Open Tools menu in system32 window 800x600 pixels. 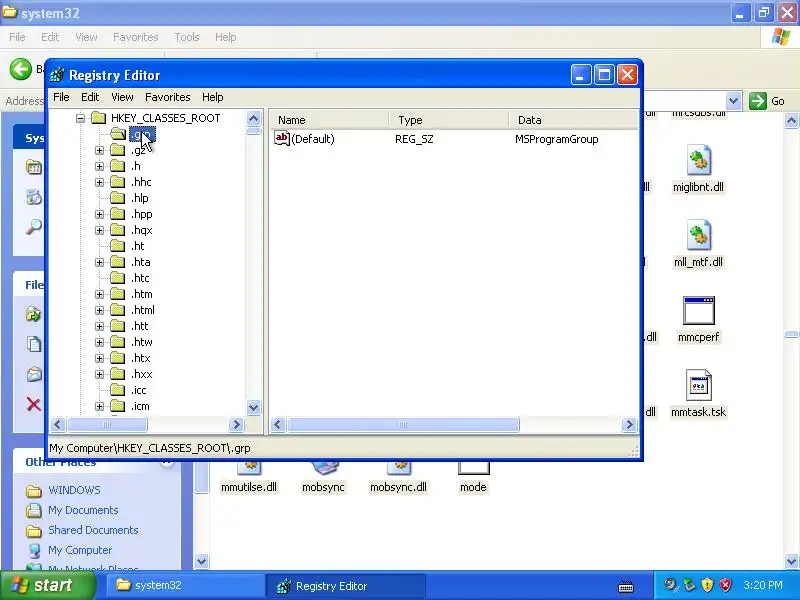(x=187, y=37)
